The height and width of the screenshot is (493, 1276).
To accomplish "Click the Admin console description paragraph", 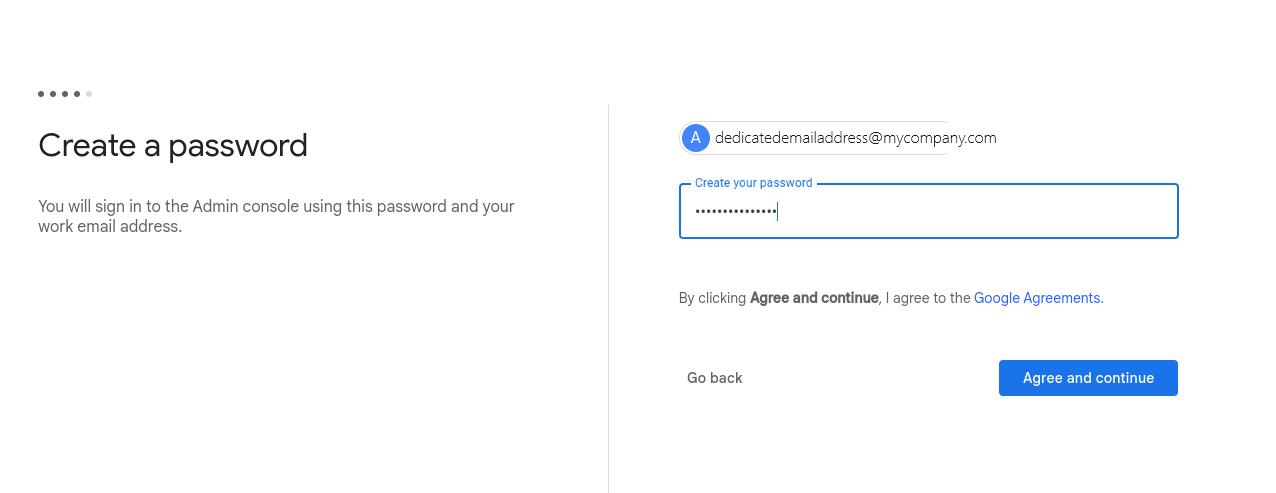I will [277, 217].
